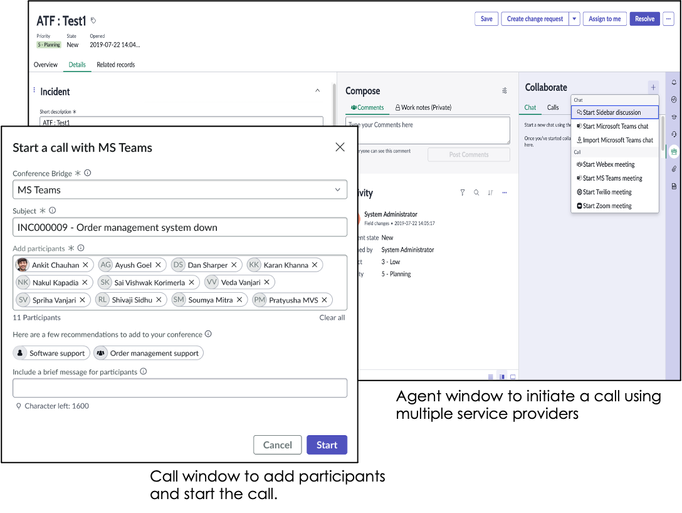The height and width of the screenshot is (513, 682).
Task: Click the Type your Comments here box
Action: (428, 130)
